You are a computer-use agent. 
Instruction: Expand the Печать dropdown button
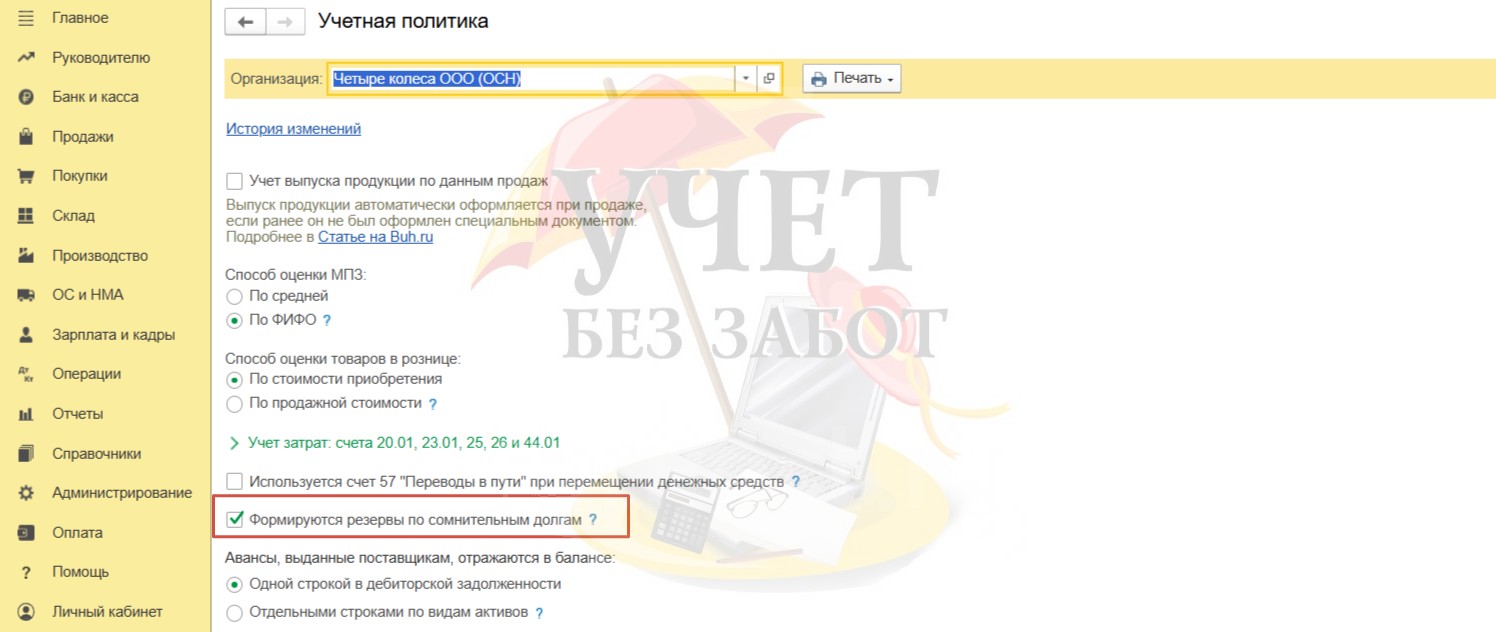(852, 78)
